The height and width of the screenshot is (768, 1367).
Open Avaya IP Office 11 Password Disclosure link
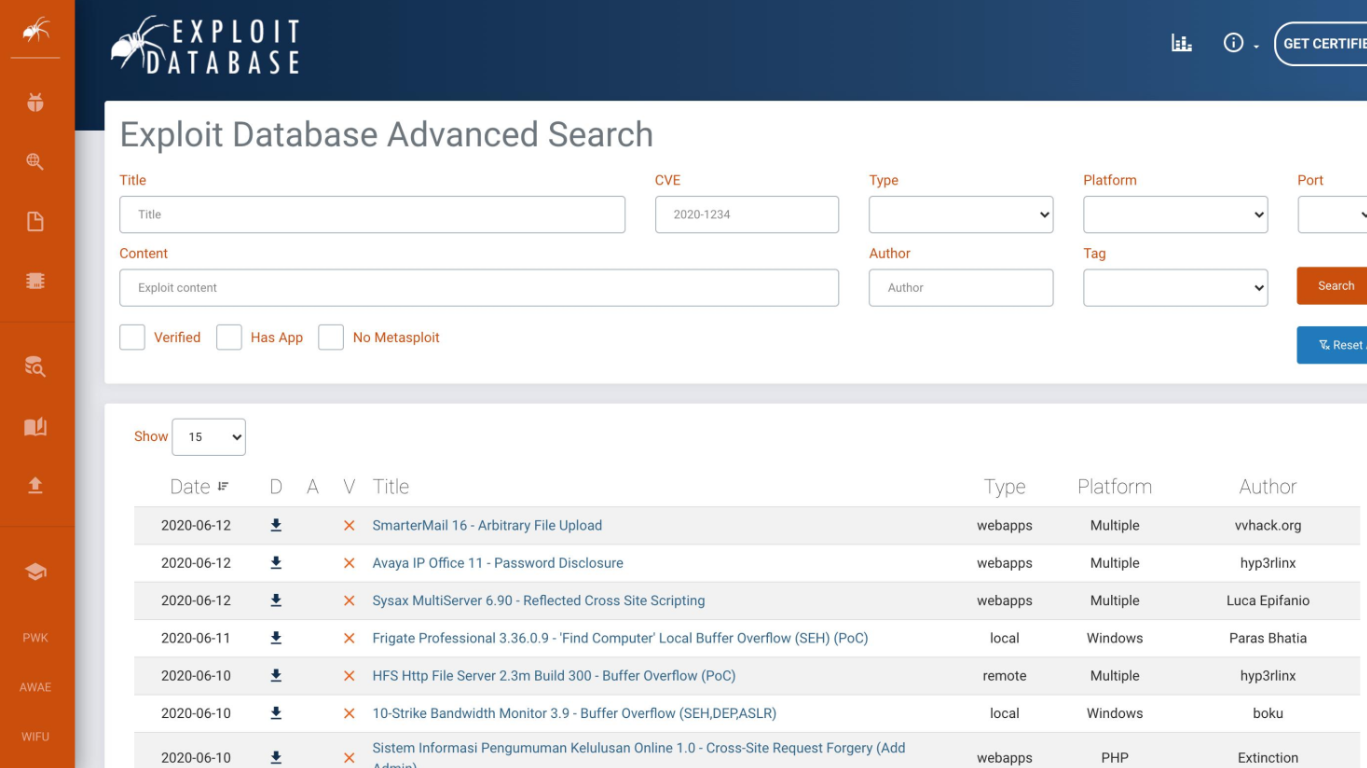point(497,563)
